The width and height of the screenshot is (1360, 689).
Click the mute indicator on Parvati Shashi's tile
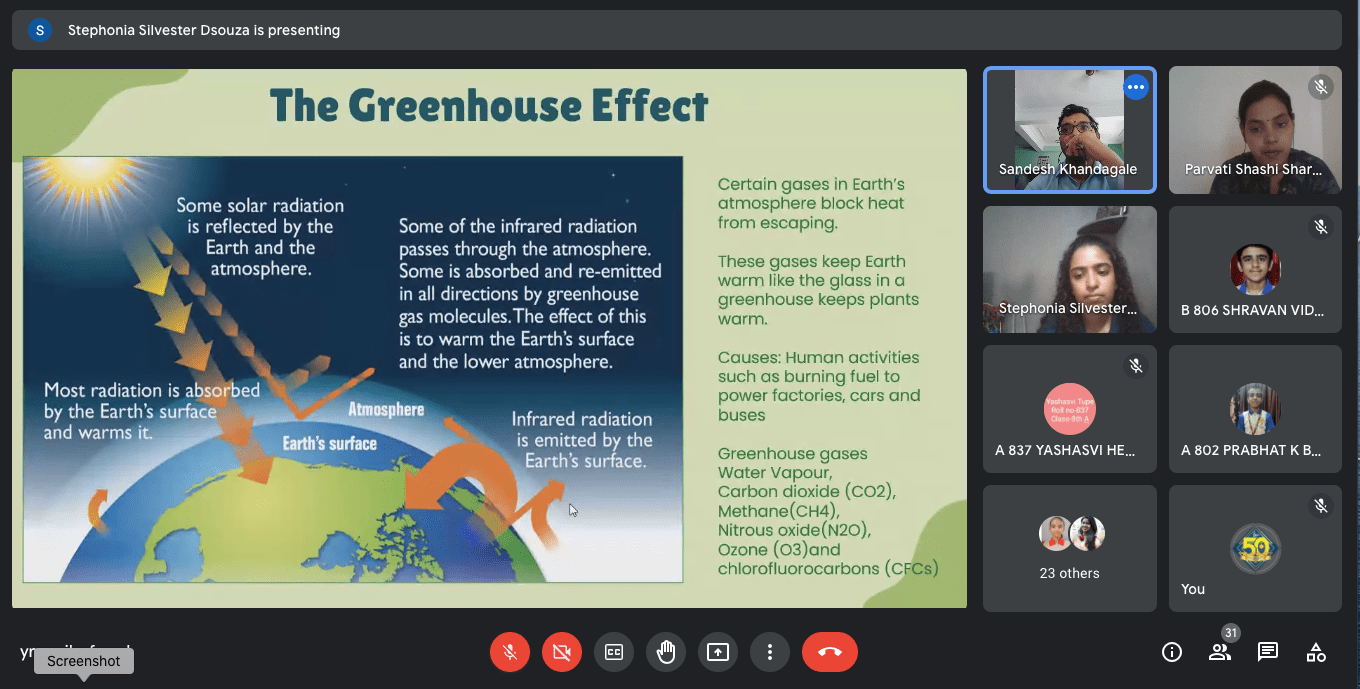click(1321, 87)
